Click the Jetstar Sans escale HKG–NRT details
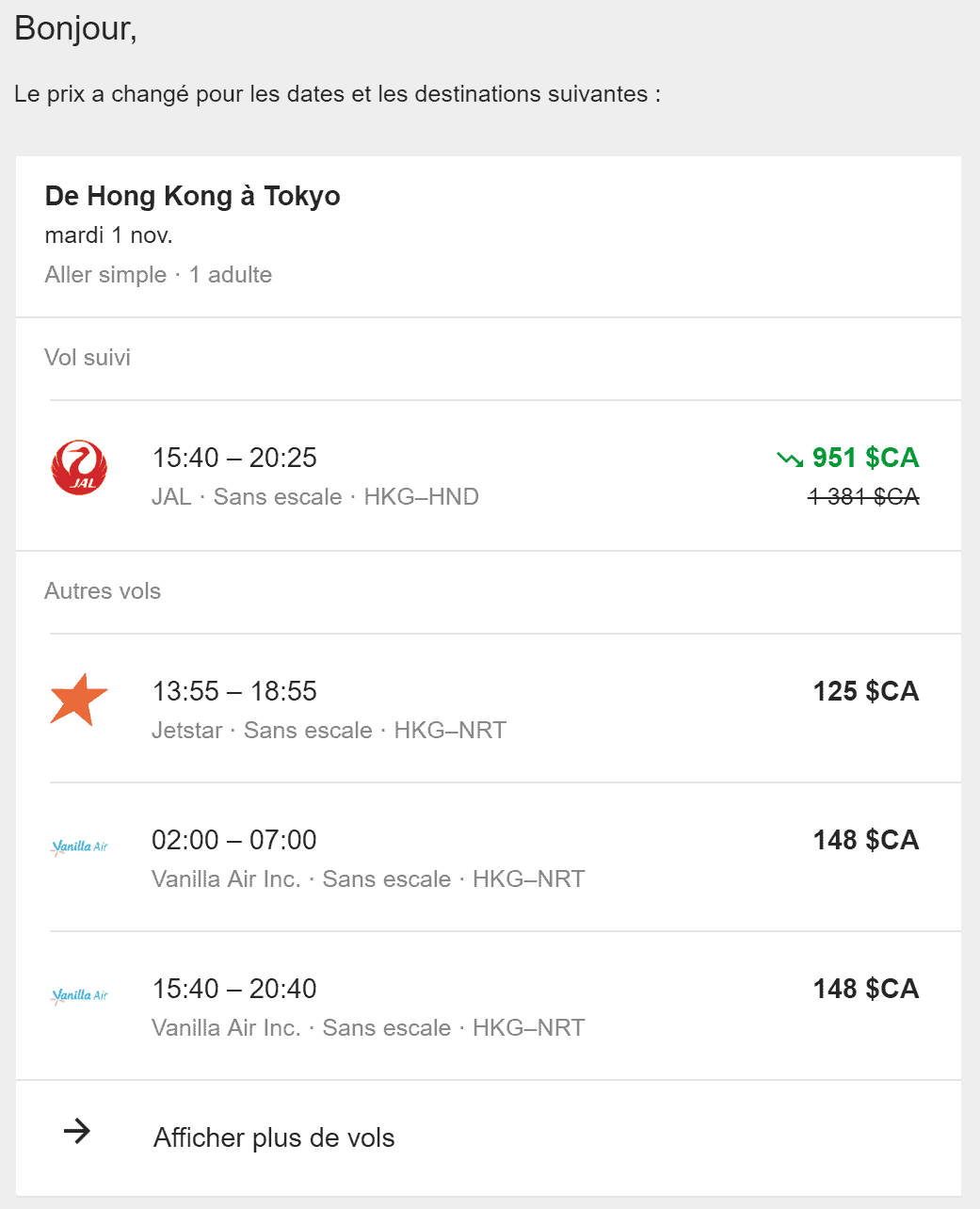Image resolution: width=980 pixels, height=1209 pixels. [329, 731]
